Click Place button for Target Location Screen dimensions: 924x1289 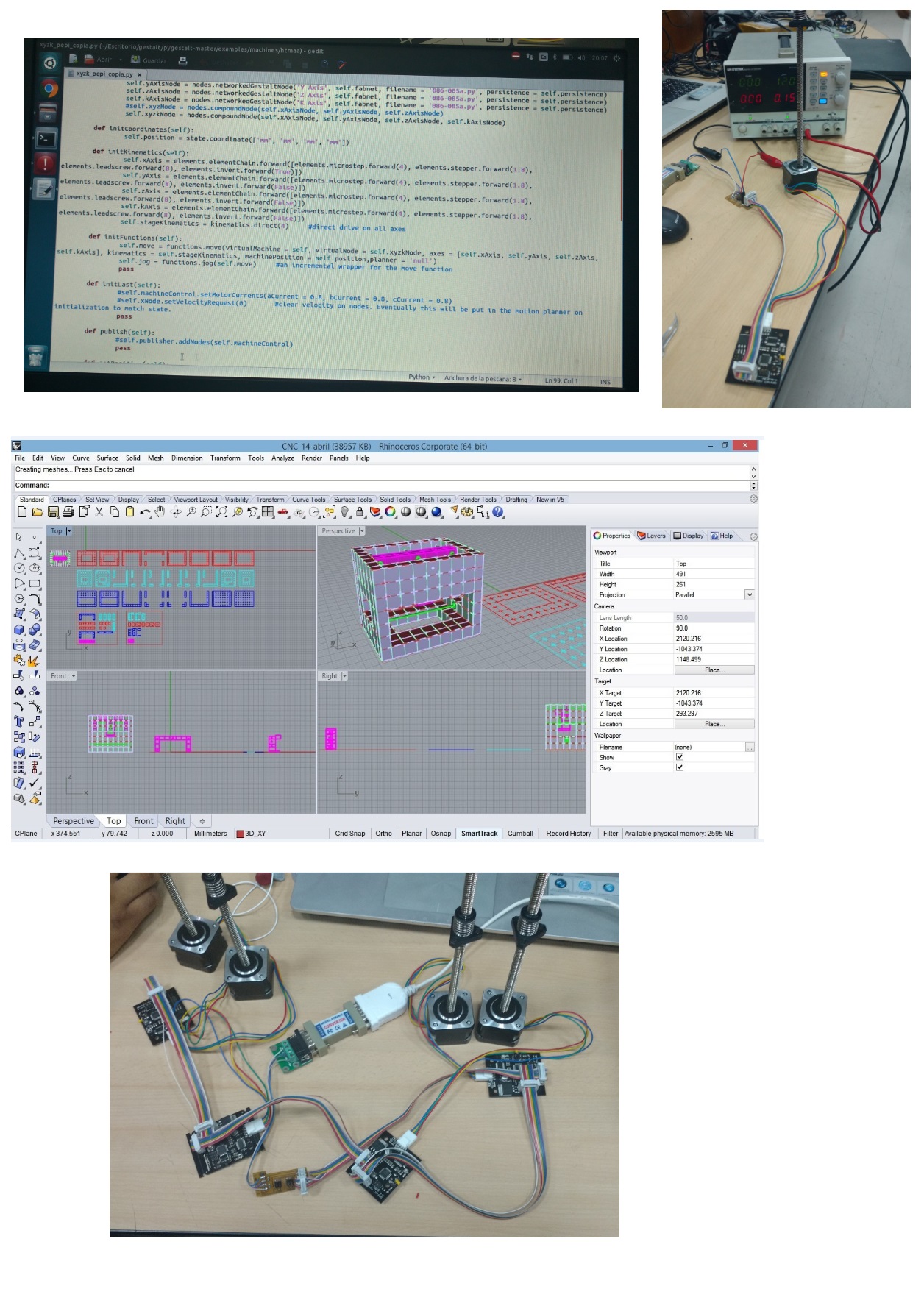click(x=714, y=724)
